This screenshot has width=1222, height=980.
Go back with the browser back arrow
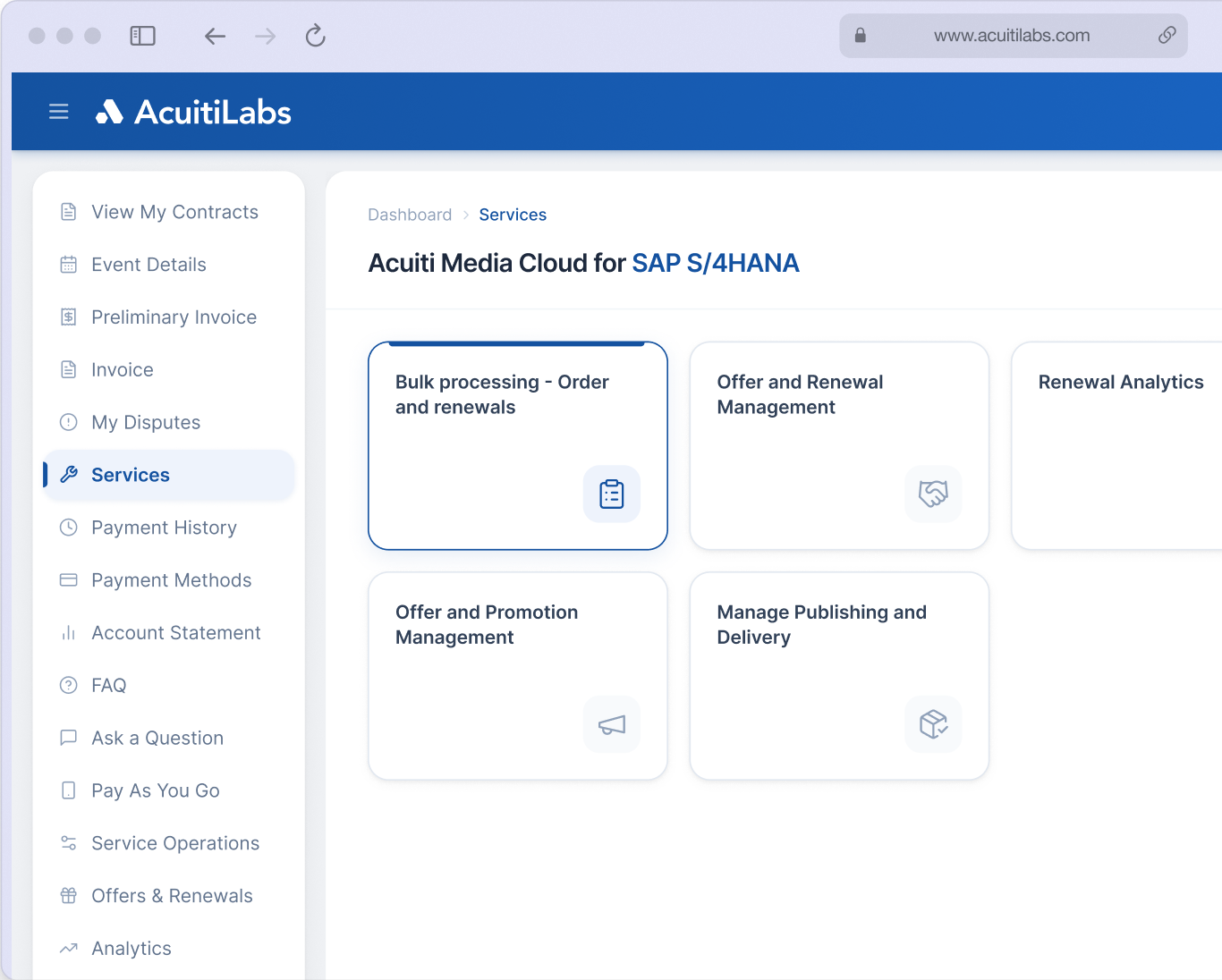tap(215, 36)
